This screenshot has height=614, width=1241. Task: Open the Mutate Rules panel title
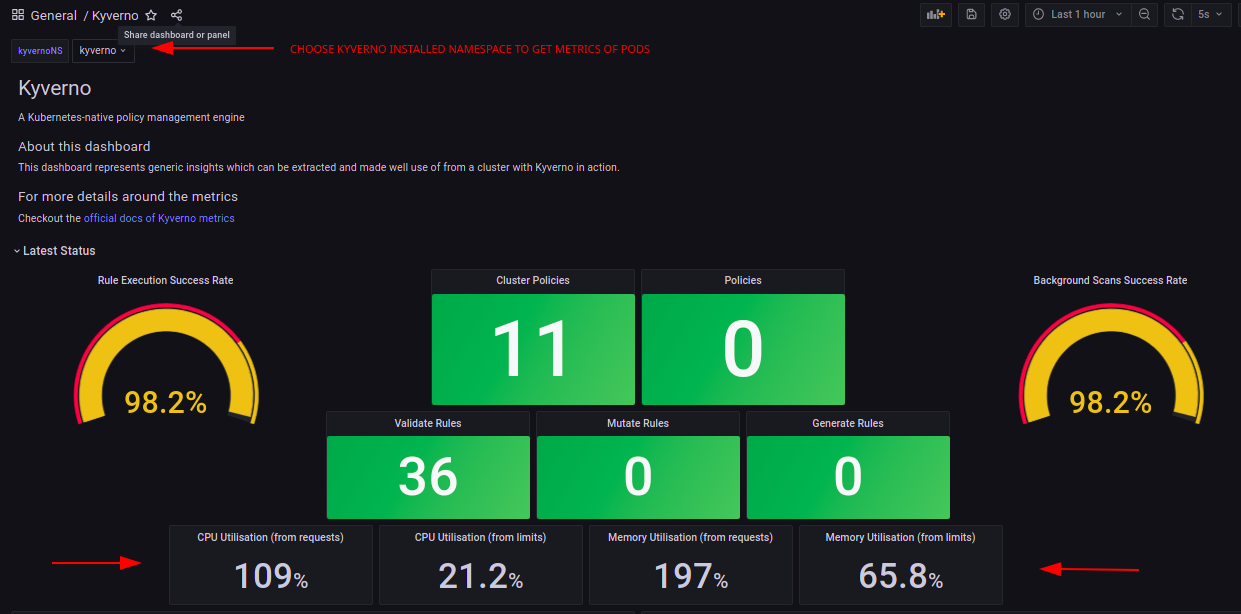(x=638, y=423)
